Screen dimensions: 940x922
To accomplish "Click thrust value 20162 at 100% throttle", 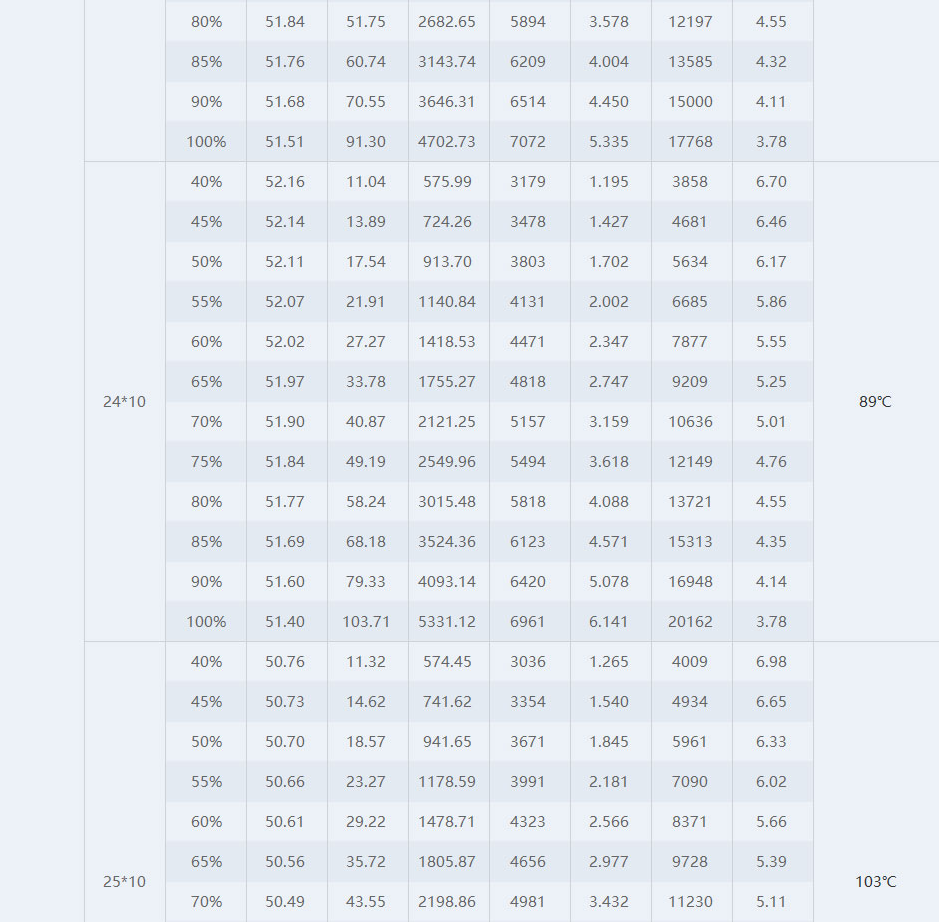I will [x=690, y=622].
